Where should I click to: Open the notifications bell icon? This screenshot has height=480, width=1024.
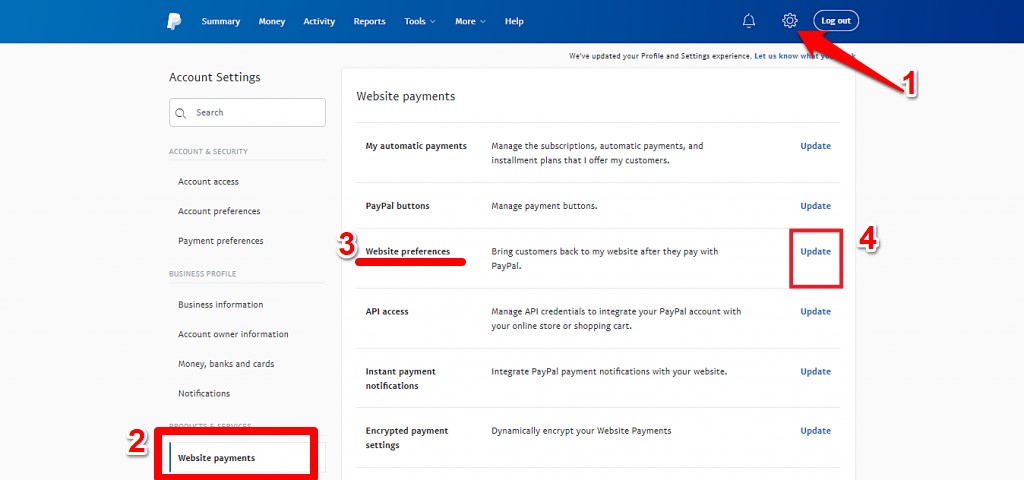pos(749,21)
